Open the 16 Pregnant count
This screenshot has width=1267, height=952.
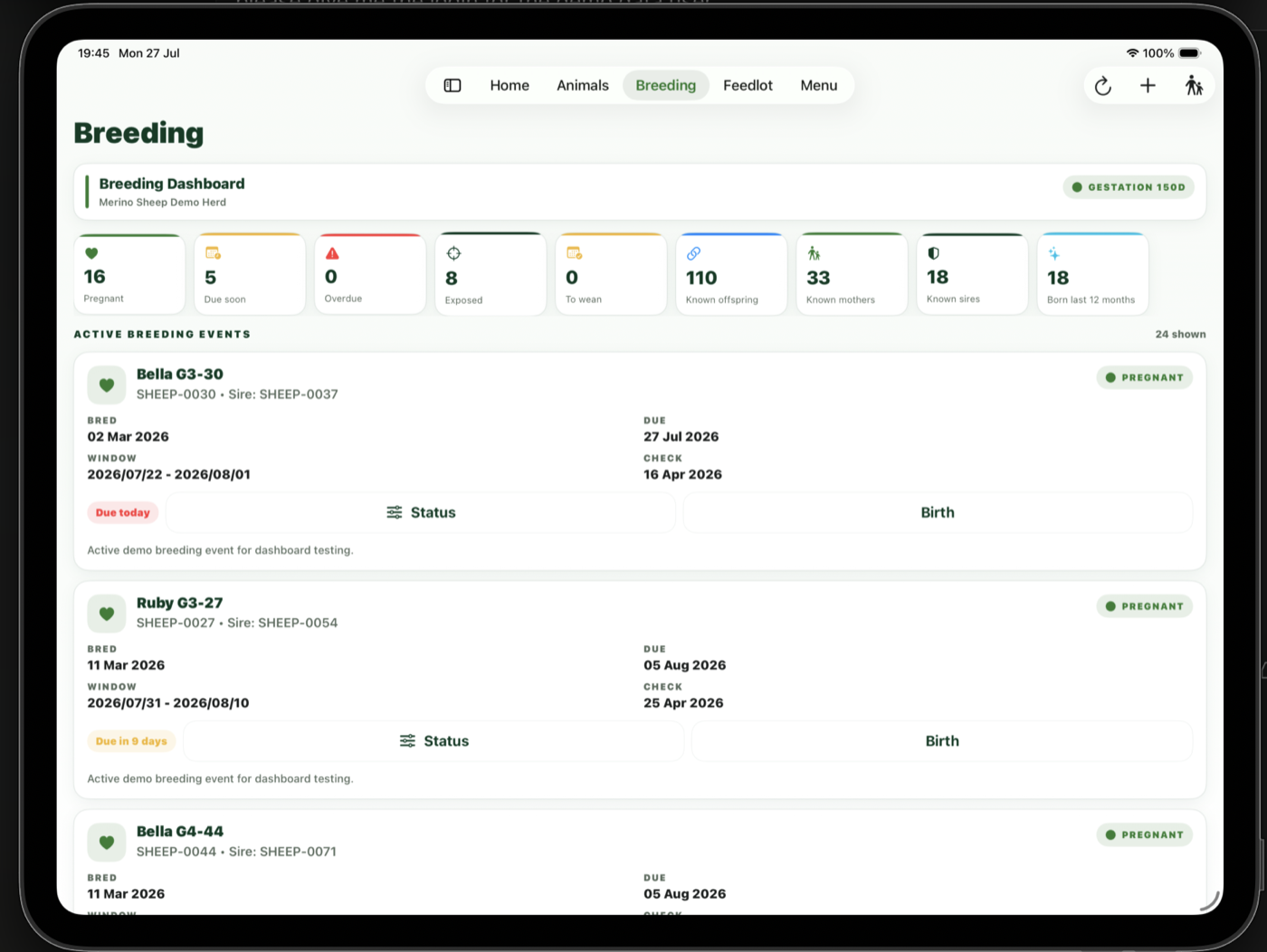click(94, 277)
